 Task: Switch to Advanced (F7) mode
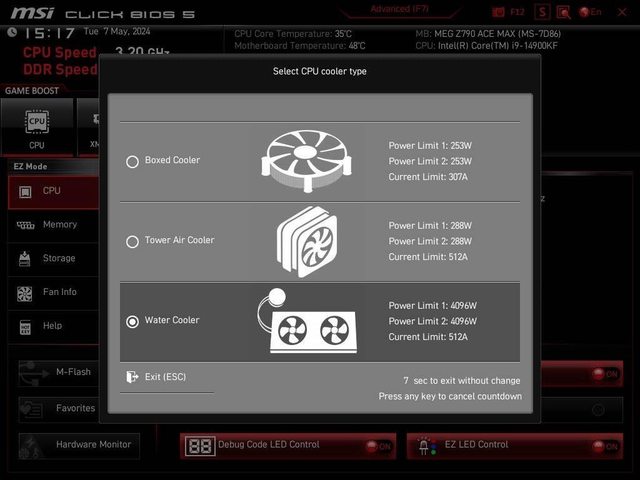[x=400, y=9]
